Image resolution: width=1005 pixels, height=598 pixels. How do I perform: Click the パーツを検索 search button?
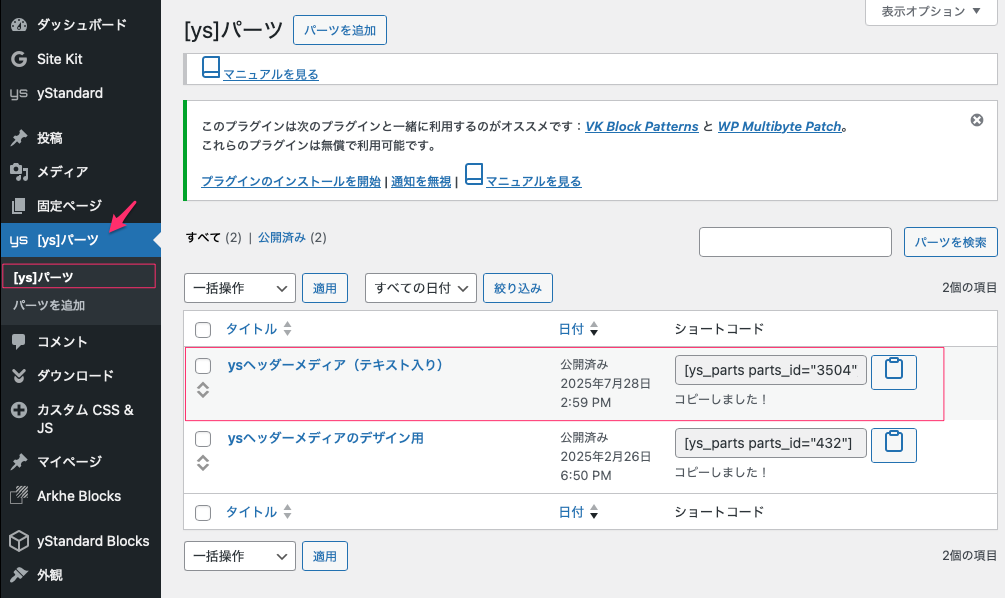950,242
